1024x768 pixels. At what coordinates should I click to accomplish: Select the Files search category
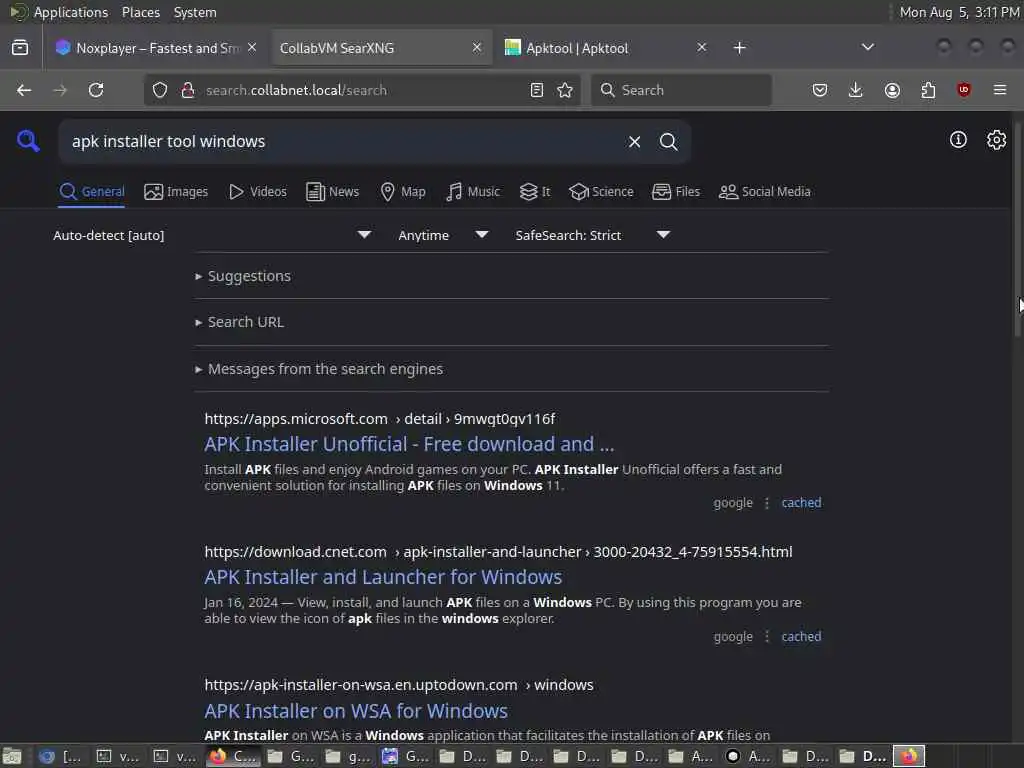click(676, 191)
